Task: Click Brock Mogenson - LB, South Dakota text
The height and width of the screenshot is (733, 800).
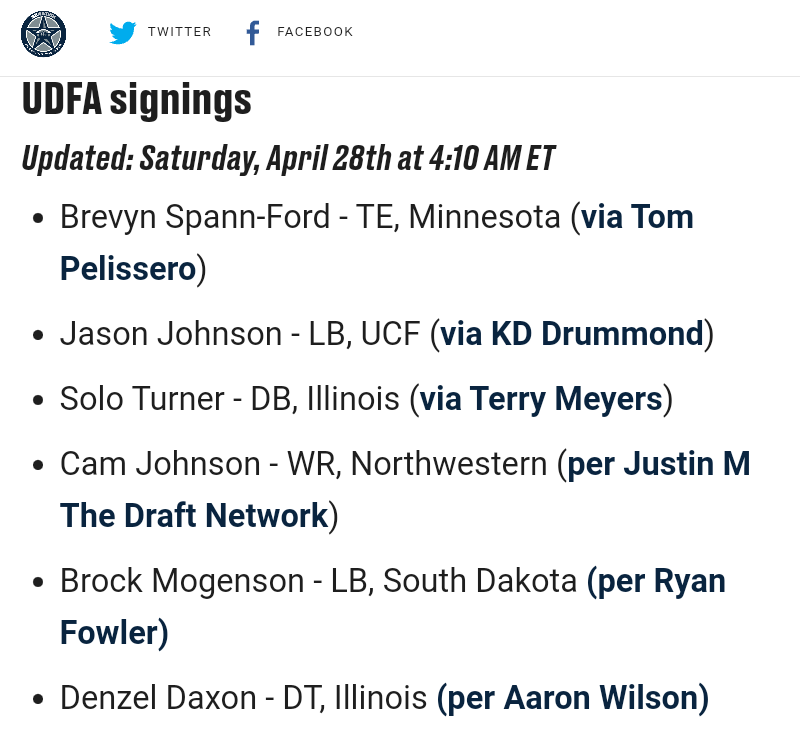Action: pos(318,581)
